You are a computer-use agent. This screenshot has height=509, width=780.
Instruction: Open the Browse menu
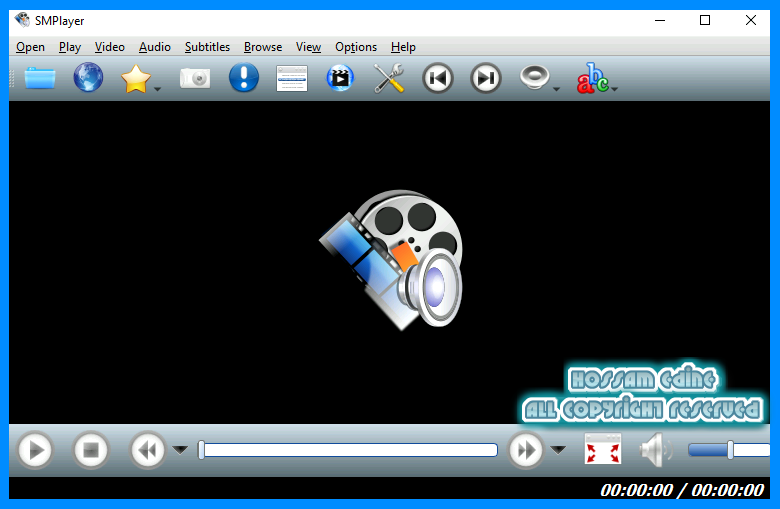[263, 47]
